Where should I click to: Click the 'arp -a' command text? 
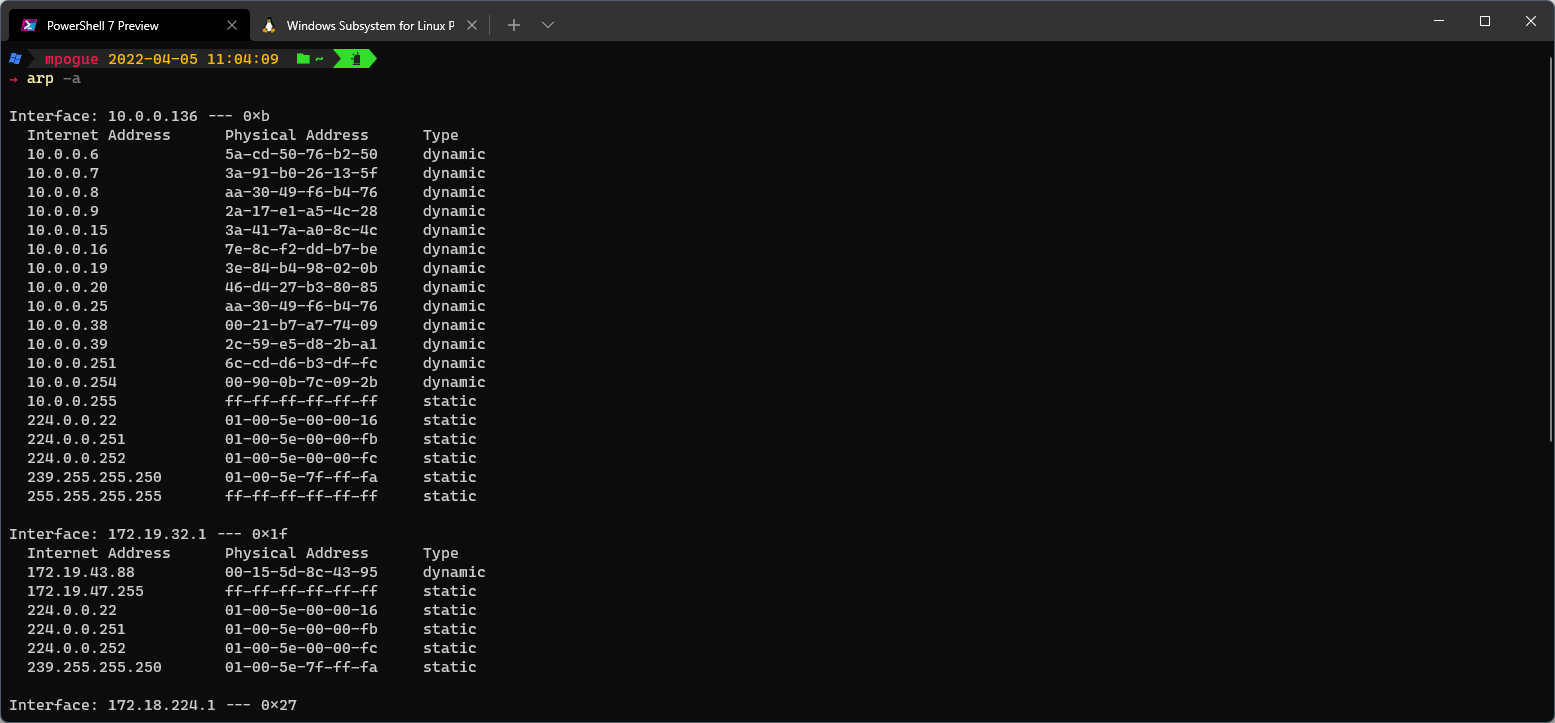click(x=54, y=78)
